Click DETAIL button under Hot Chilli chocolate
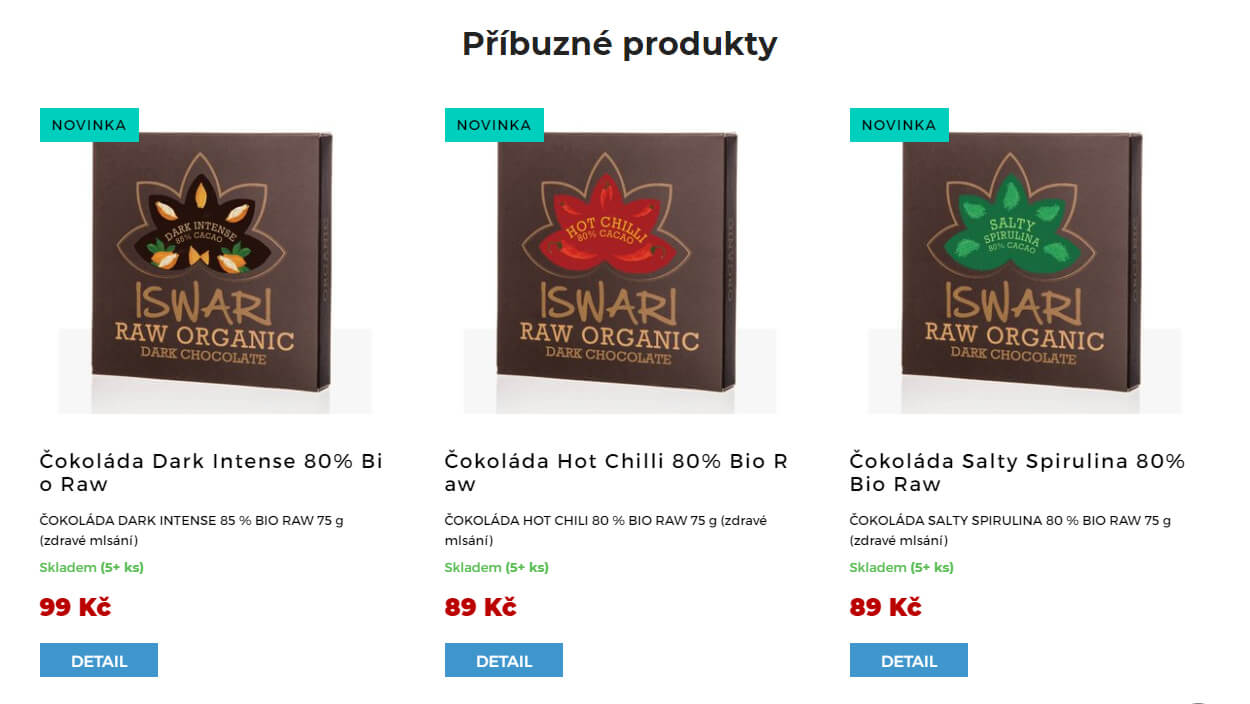Image resolution: width=1250 pixels, height=704 pixels. (504, 660)
